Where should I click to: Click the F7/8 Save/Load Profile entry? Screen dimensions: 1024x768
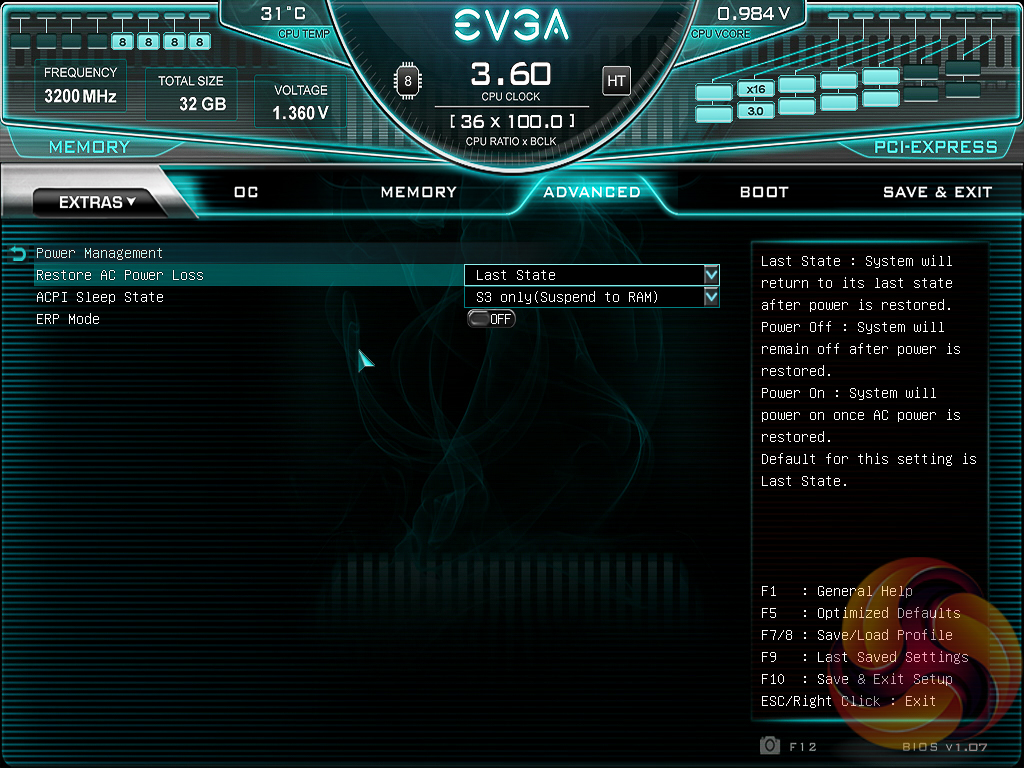tap(856, 635)
